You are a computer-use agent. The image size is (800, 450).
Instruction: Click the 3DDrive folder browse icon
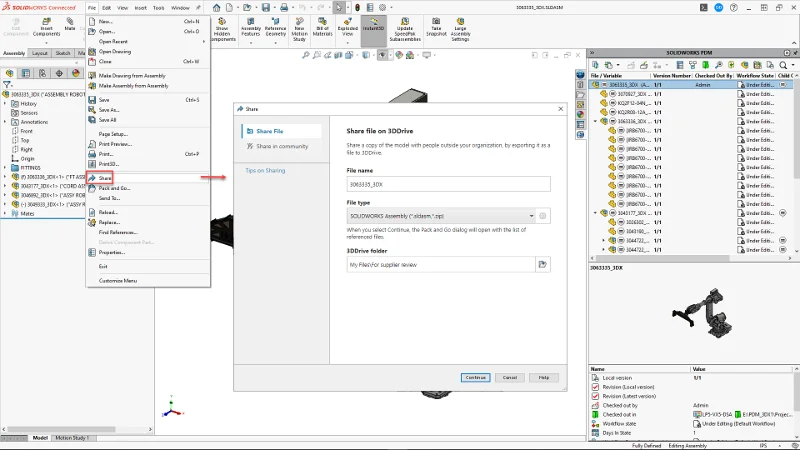(x=543, y=265)
